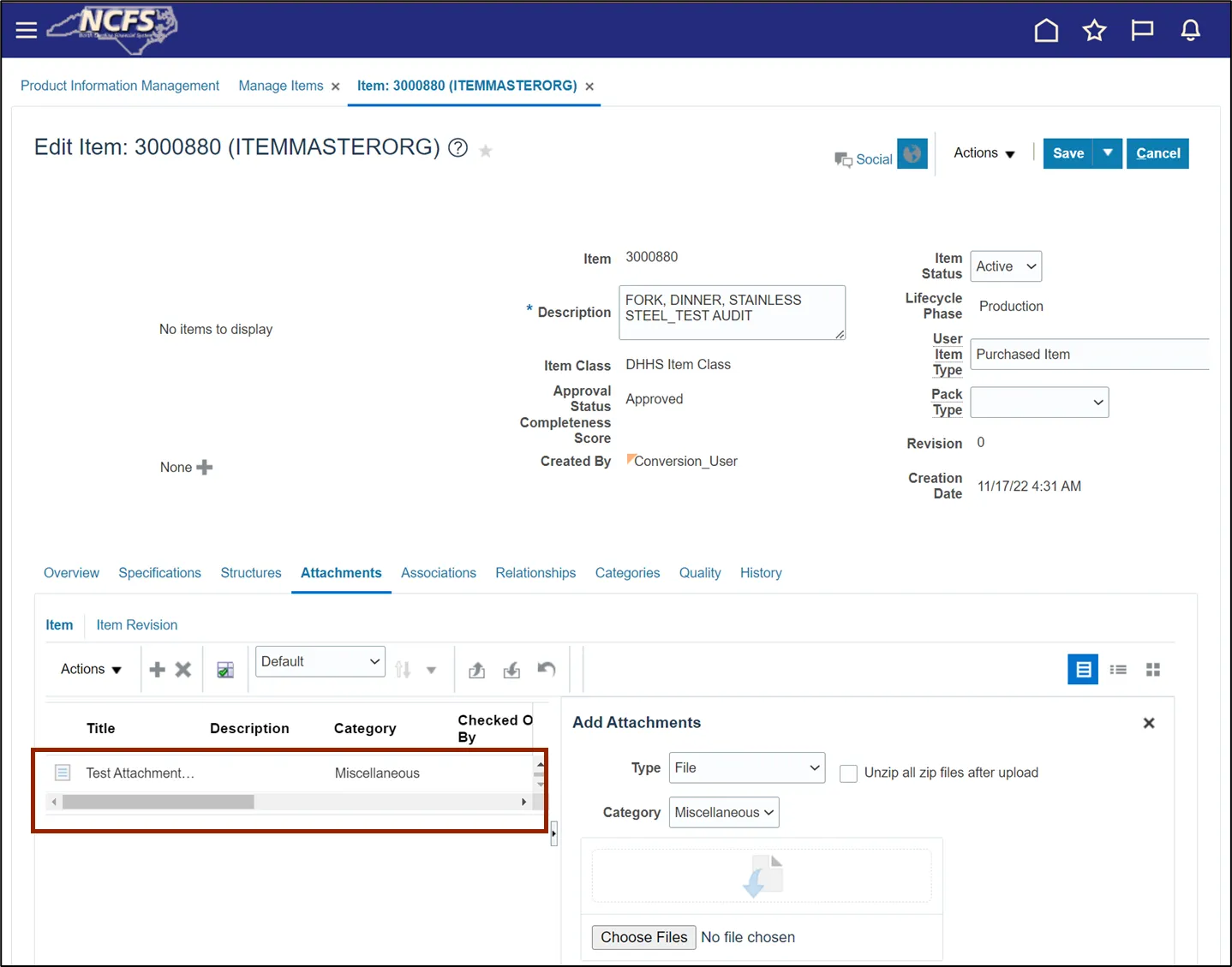Open the attachment Type dropdown
The image size is (1232, 967).
pyautogui.click(x=746, y=767)
